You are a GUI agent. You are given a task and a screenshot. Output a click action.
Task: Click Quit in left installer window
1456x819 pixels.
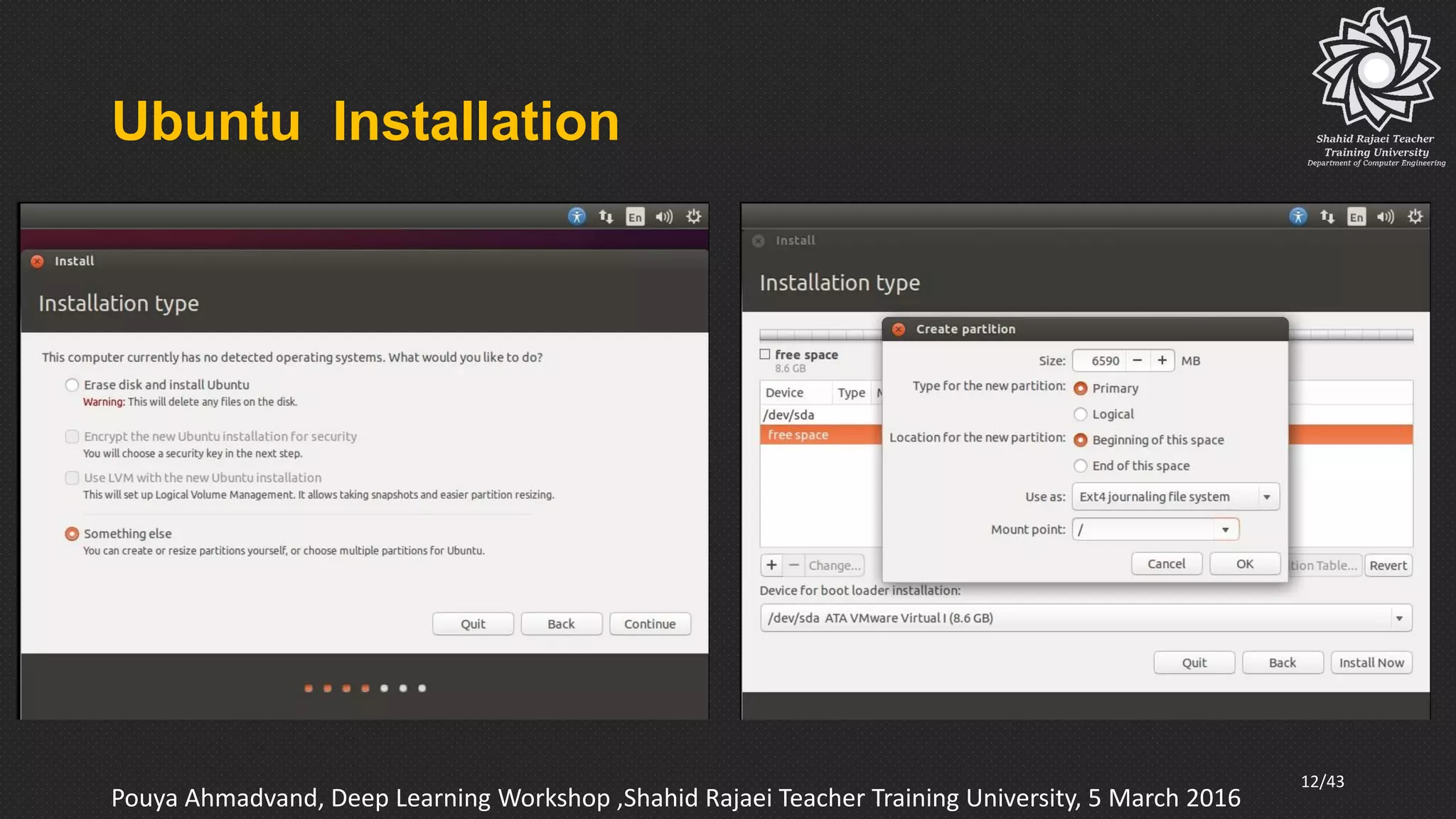tap(473, 623)
